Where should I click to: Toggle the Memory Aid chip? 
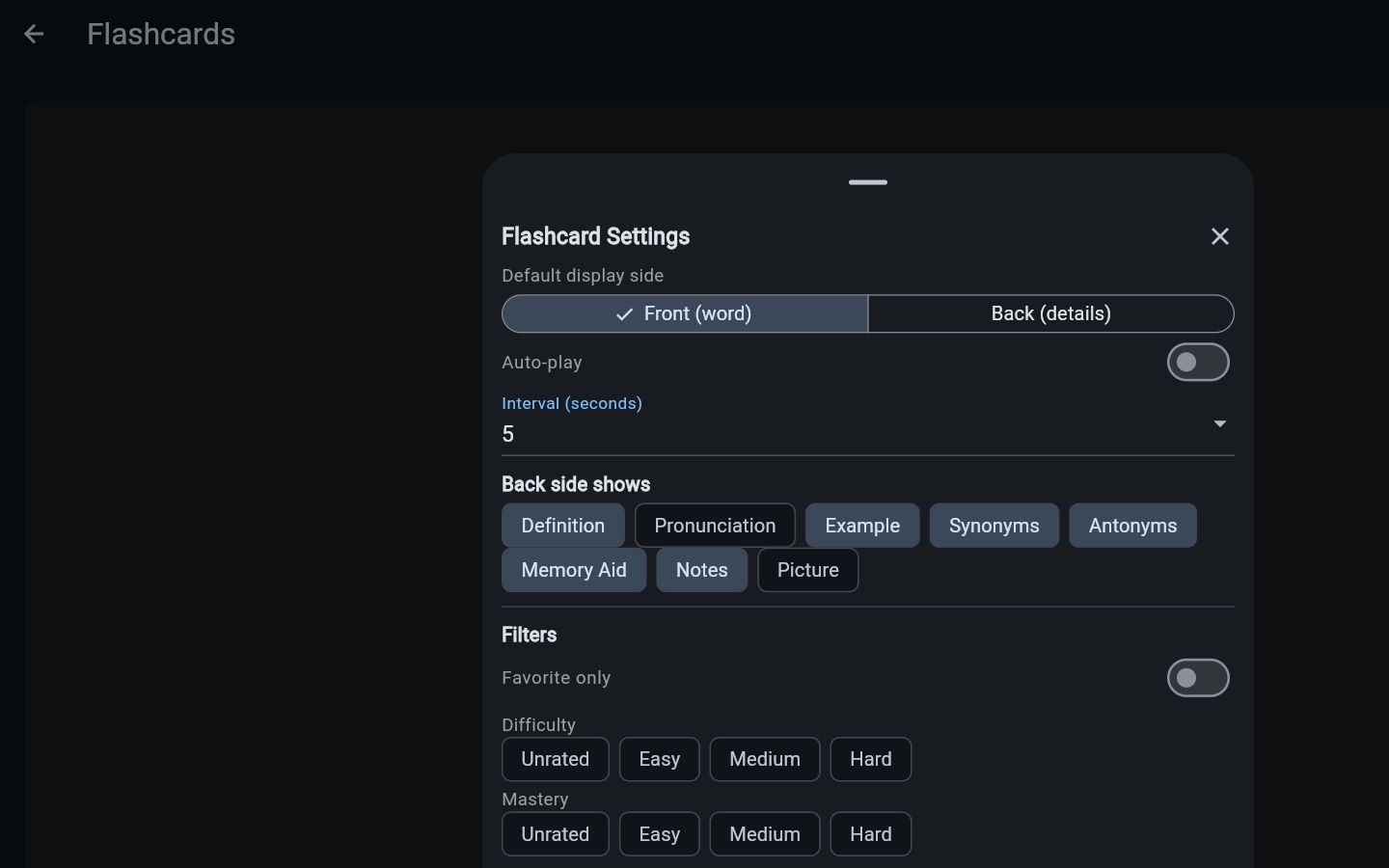coord(574,570)
